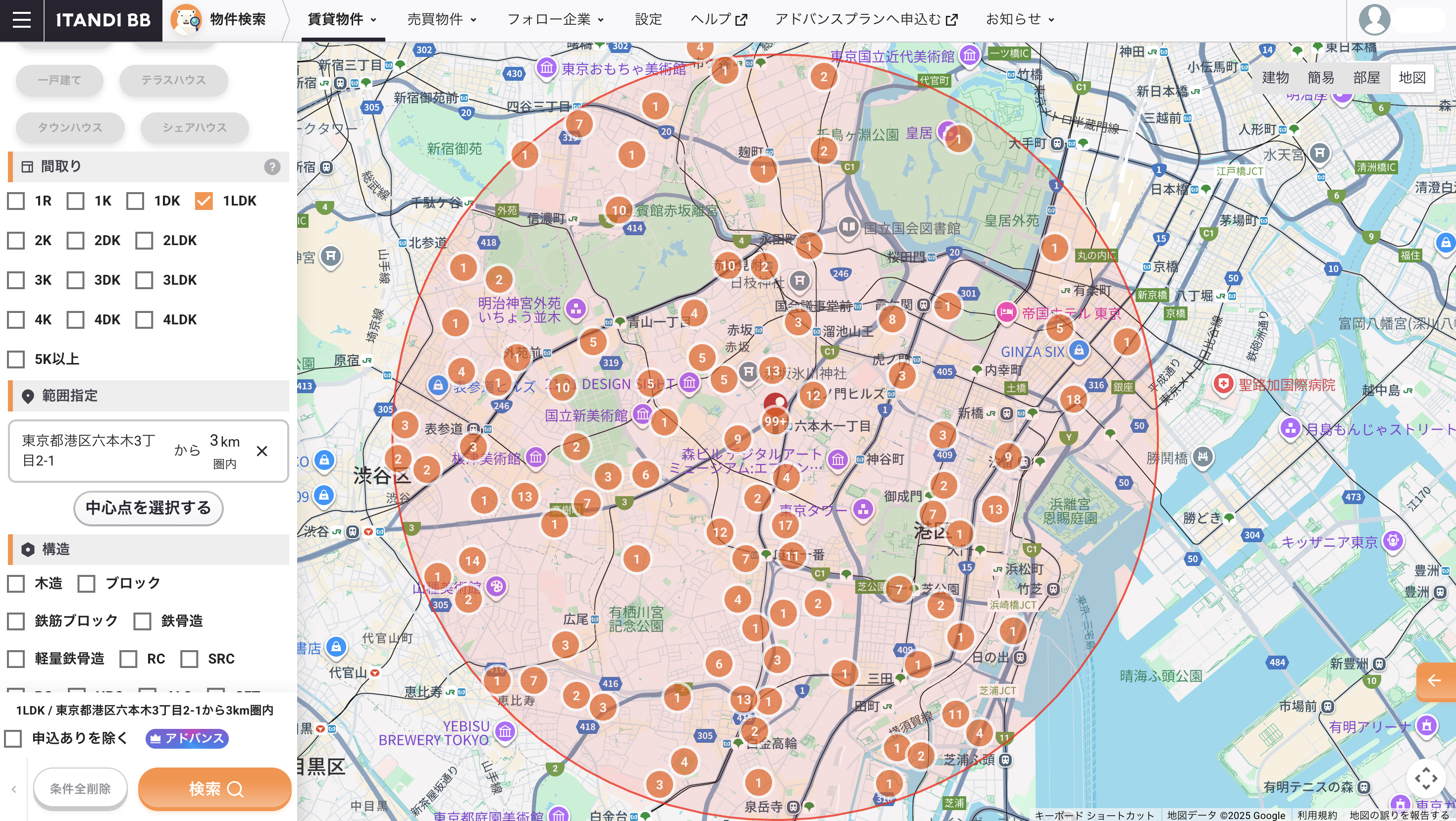Click the 東京おもちゃ美術館 museum icon

click(547, 68)
